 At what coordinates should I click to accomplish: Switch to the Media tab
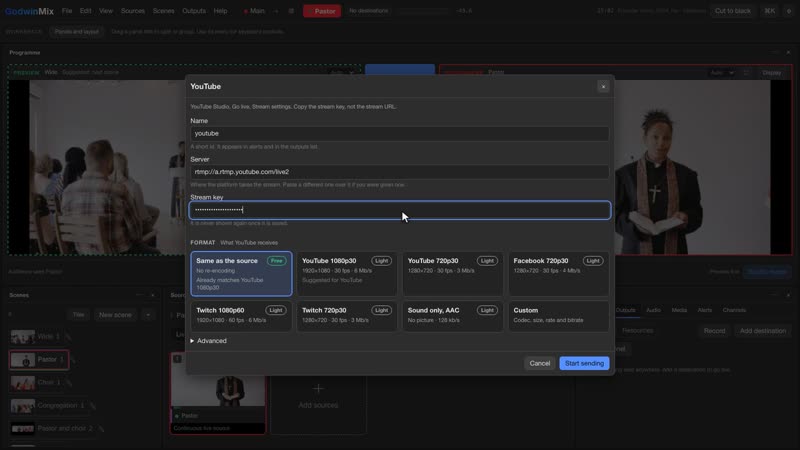679,310
